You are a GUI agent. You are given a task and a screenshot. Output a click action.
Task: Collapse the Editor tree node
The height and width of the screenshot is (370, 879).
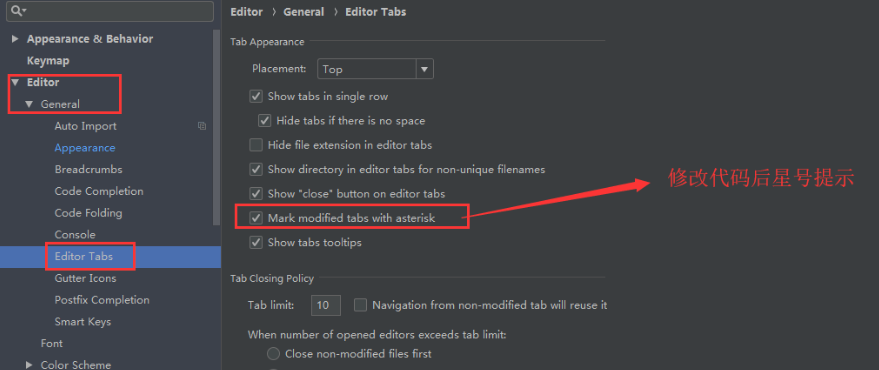tap(15, 82)
